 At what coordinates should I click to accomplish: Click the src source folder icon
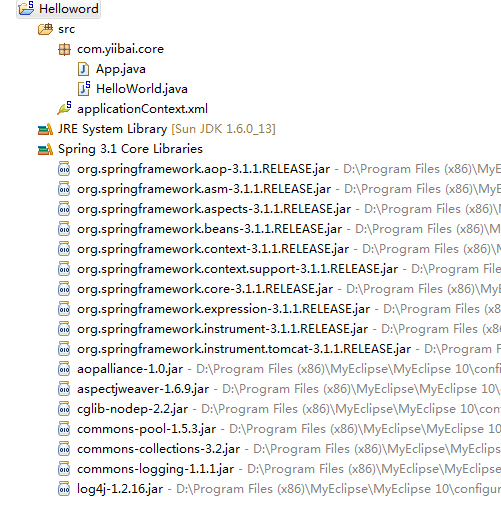45,29
